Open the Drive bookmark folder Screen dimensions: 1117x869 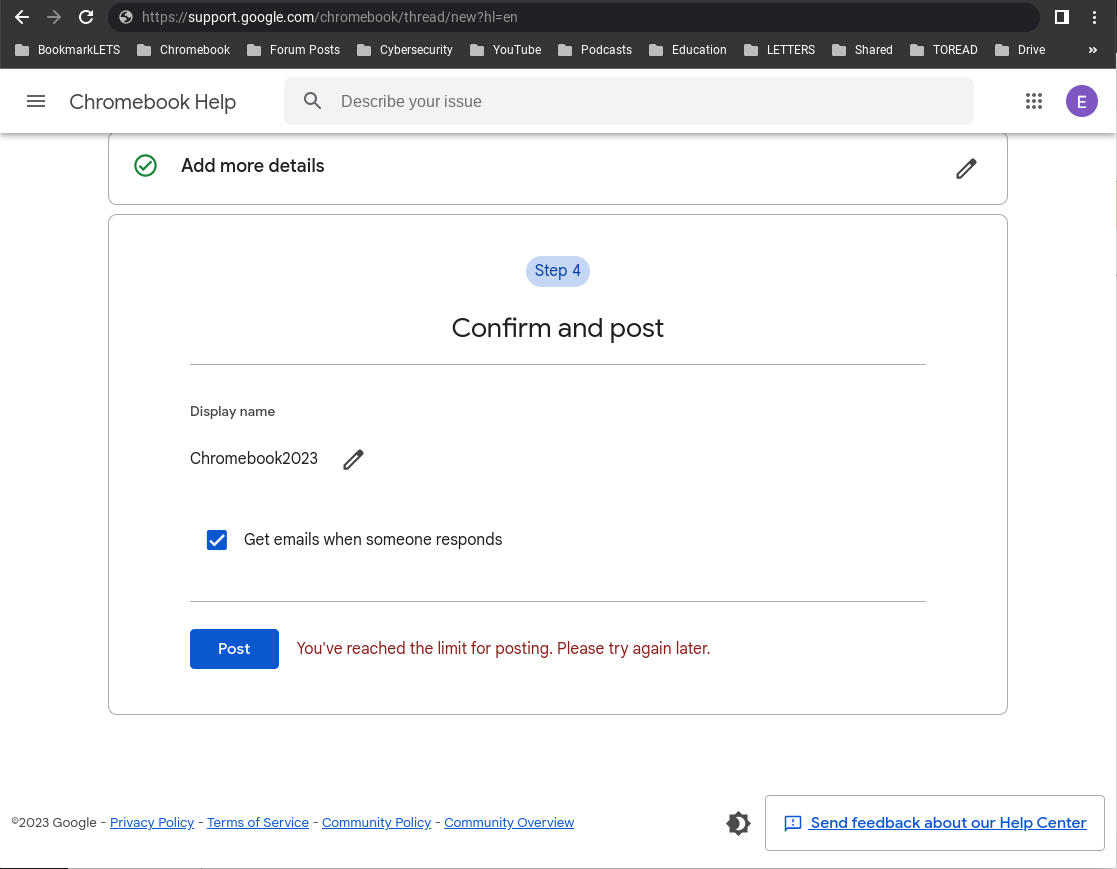(1020, 50)
